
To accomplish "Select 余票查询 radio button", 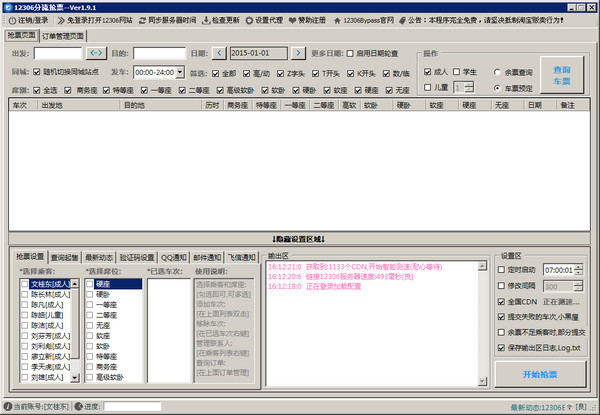I will pos(497,72).
